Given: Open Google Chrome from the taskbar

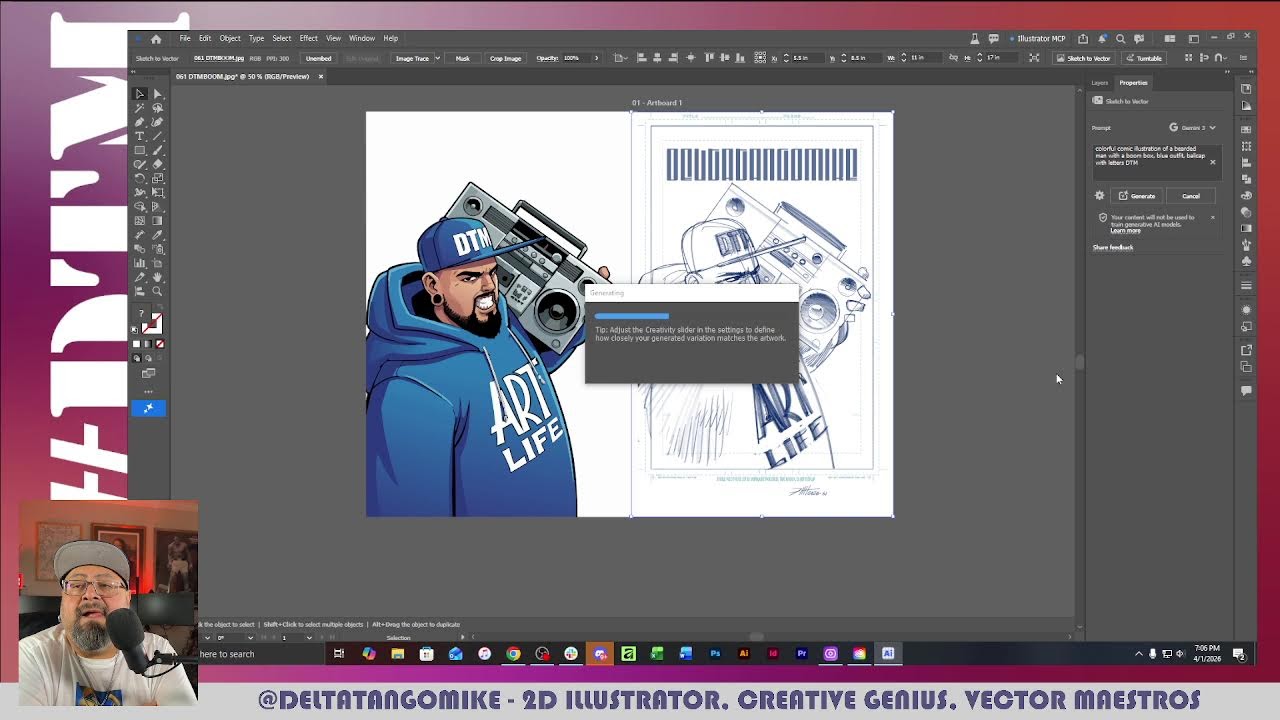Looking at the screenshot, I should (513, 654).
